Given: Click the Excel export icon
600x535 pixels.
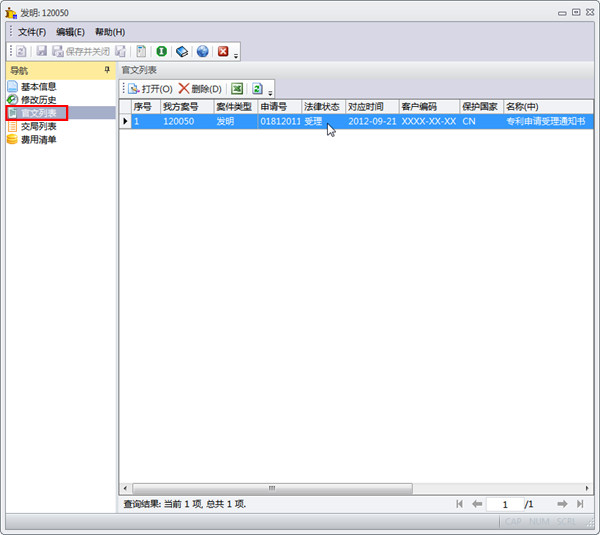Looking at the screenshot, I should 237,89.
